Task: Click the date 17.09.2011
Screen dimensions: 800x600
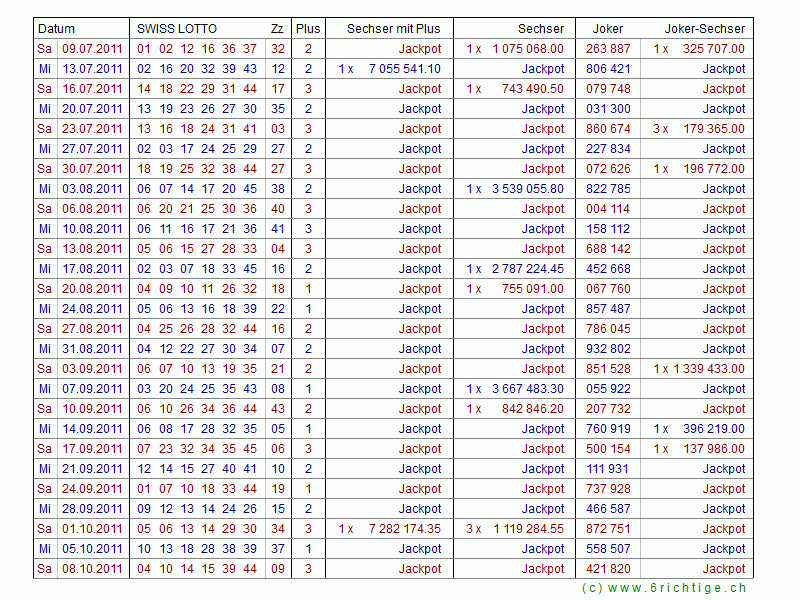Action: pyautogui.click(x=92, y=449)
